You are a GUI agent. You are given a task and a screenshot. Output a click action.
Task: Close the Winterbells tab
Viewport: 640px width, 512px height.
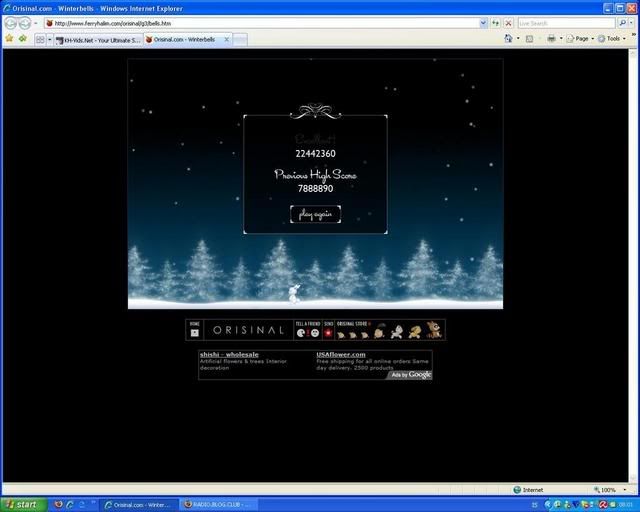click(x=227, y=40)
